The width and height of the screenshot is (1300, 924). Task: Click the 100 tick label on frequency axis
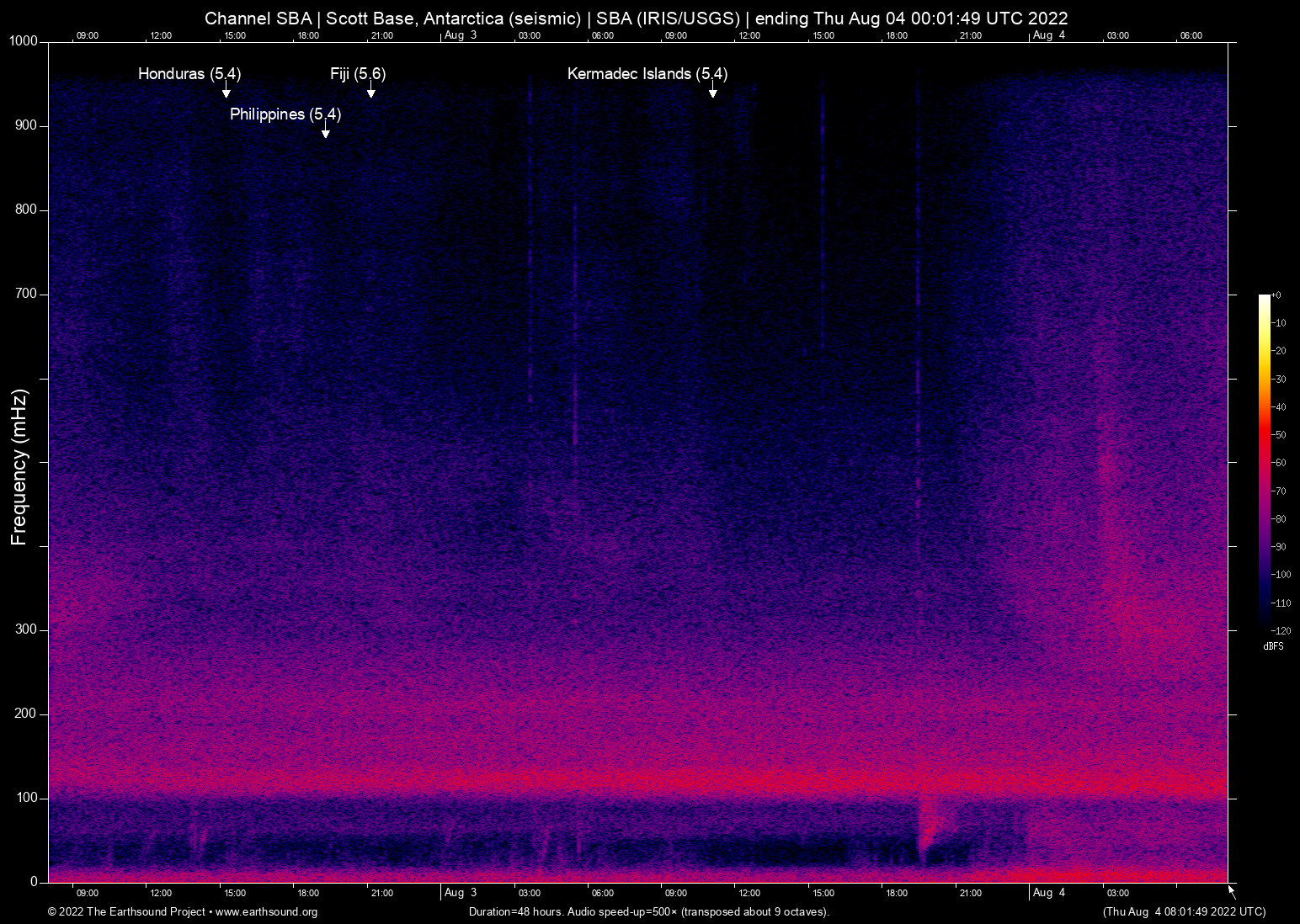(x=26, y=798)
